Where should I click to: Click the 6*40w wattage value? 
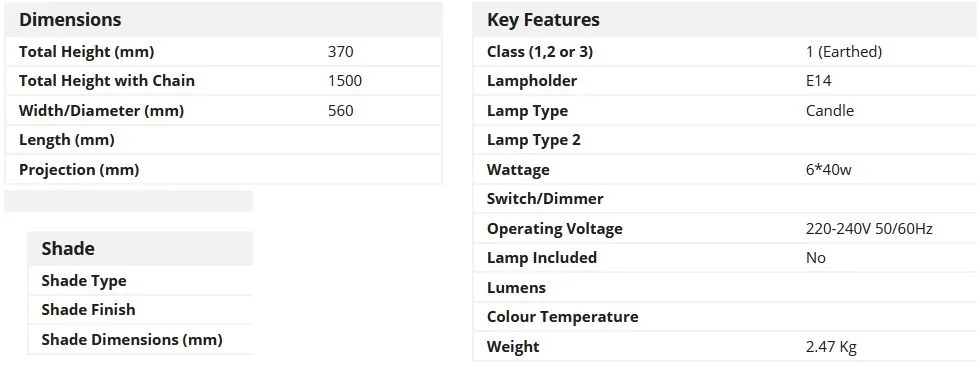(x=828, y=170)
